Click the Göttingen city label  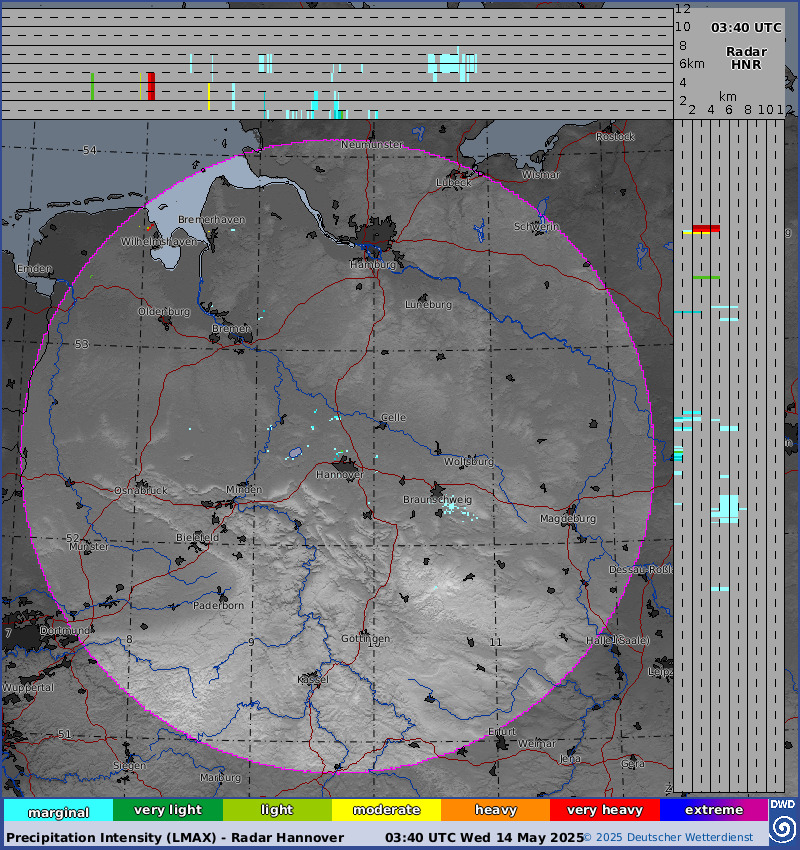[x=365, y=639]
